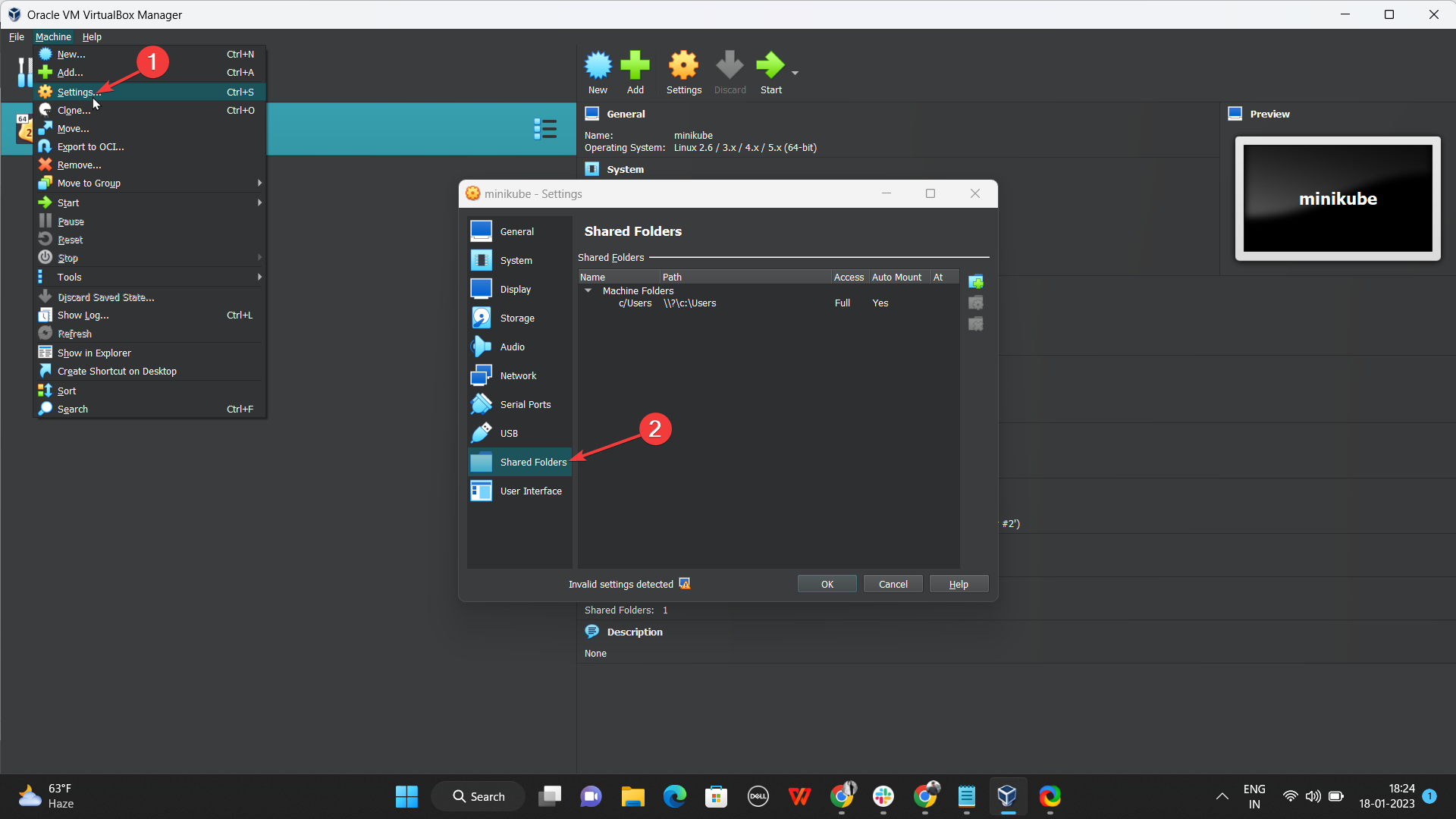Screen dimensions: 1456x819
Task: Select Display in settings sidebar
Action: click(519, 289)
